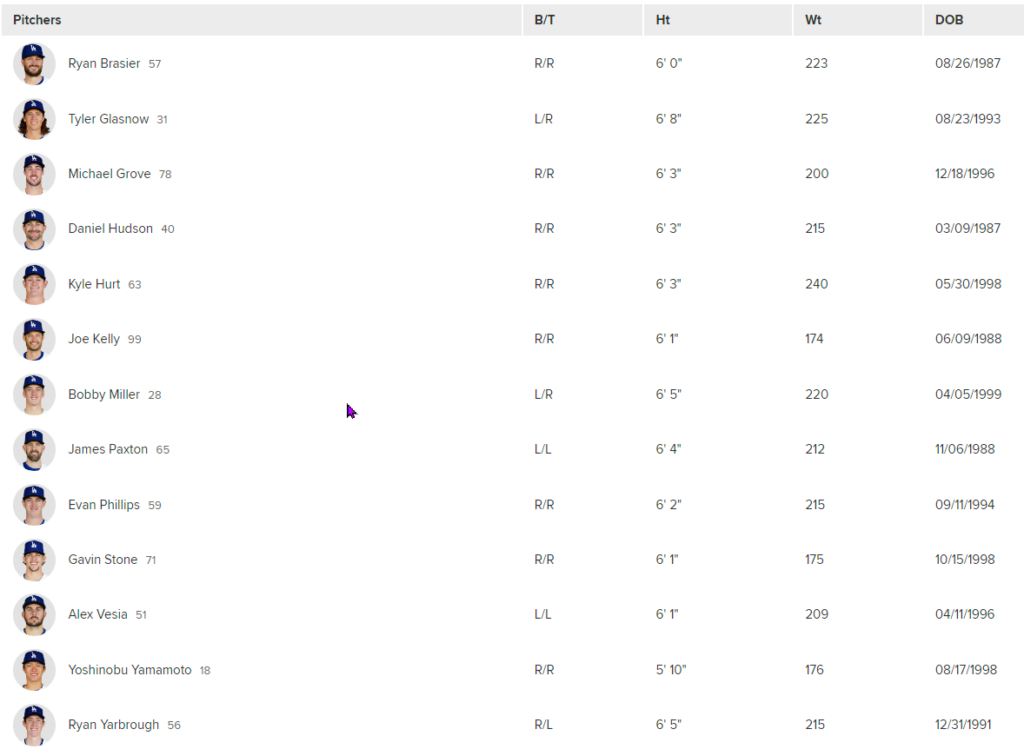Click Ryan Brasier's headshot photo
This screenshot has width=1024, height=749.
(34, 64)
